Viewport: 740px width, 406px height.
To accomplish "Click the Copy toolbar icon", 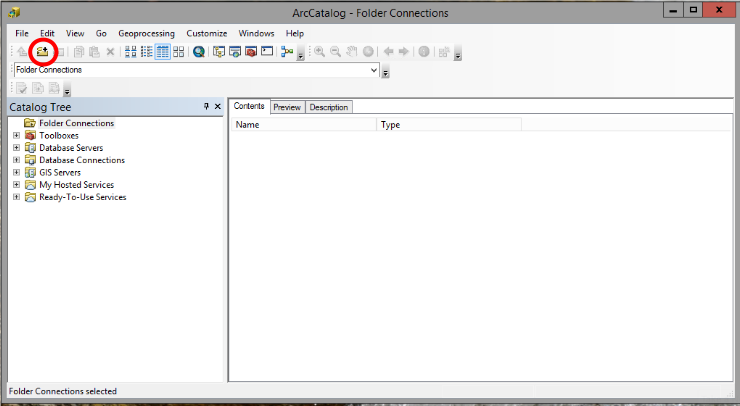I will pos(79,51).
